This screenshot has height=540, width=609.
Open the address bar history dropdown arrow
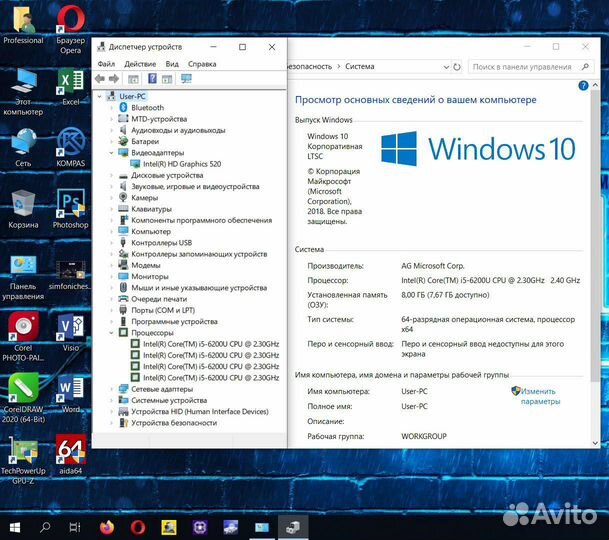coord(446,67)
